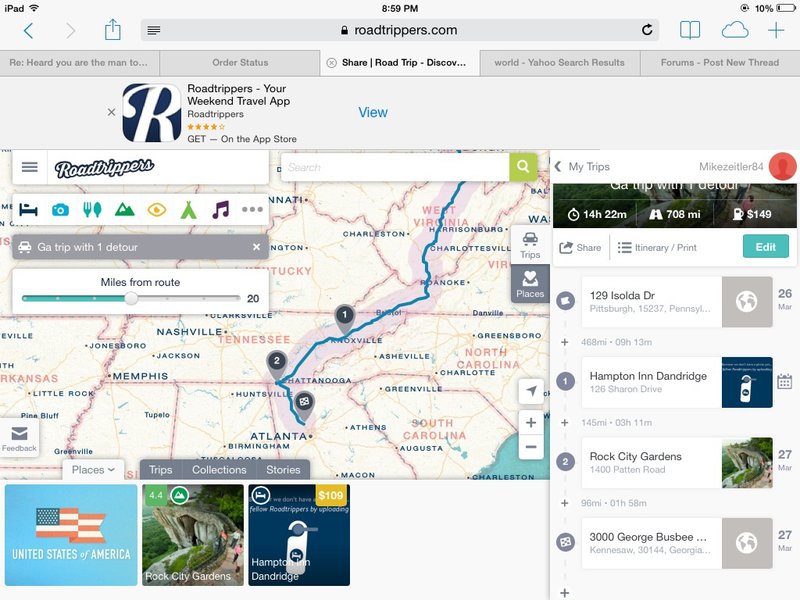
Task: Add stop on 96mi 01h 58m leg
Action: [565, 503]
